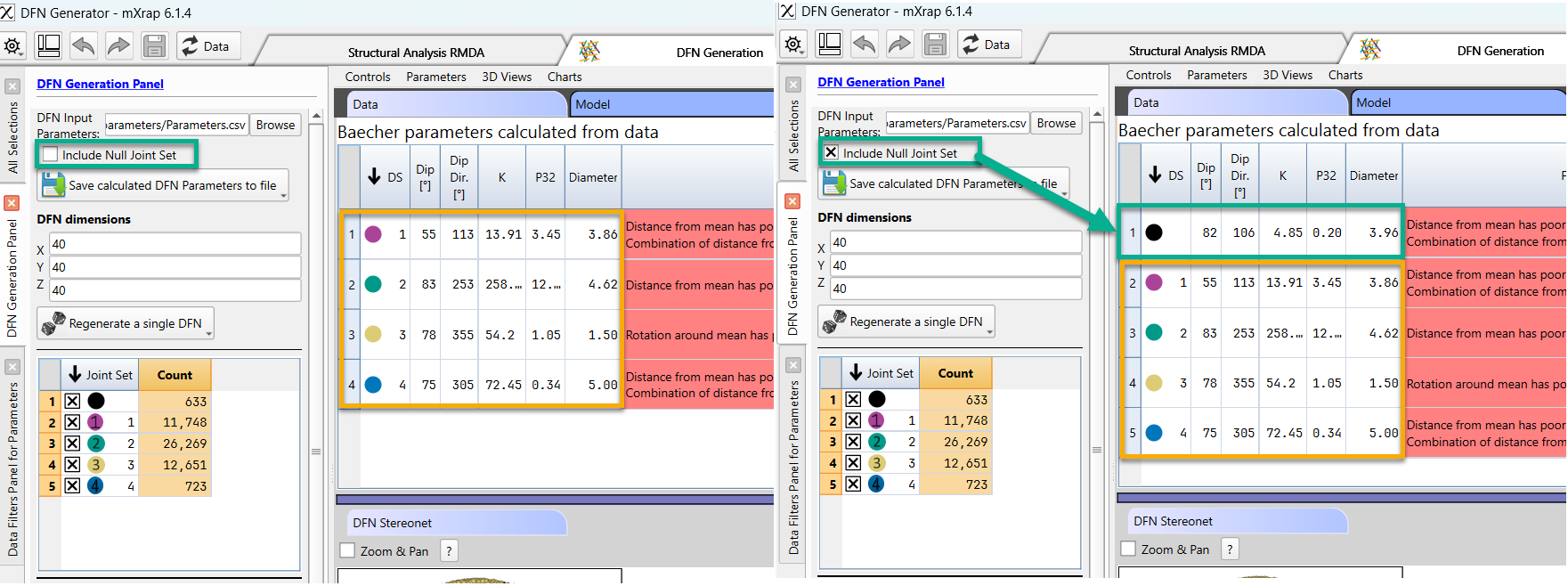This screenshot has height=586, width=1568.
Task: Close All Selections side panel, right window
Action: tap(793, 85)
